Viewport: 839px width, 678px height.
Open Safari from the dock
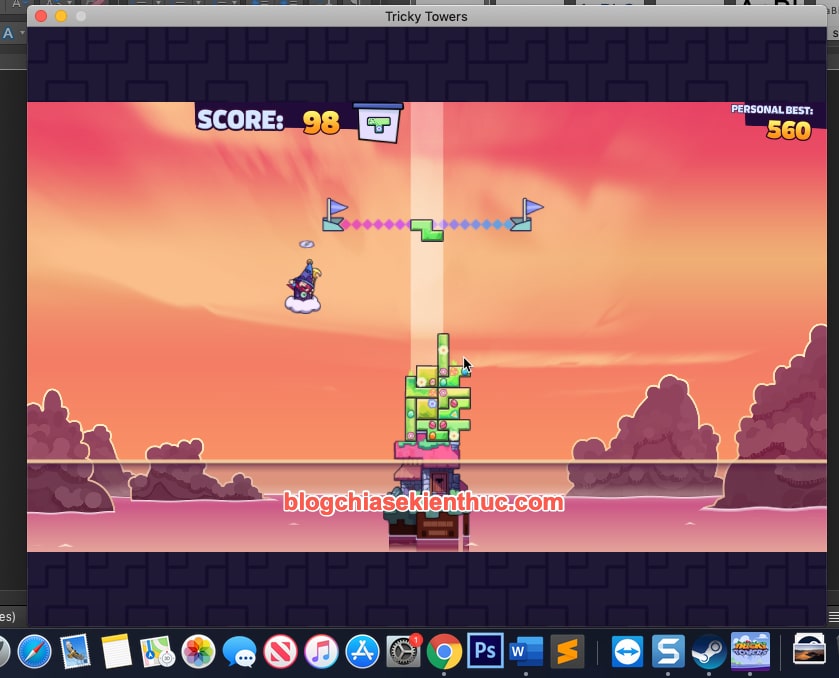(34, 652)
